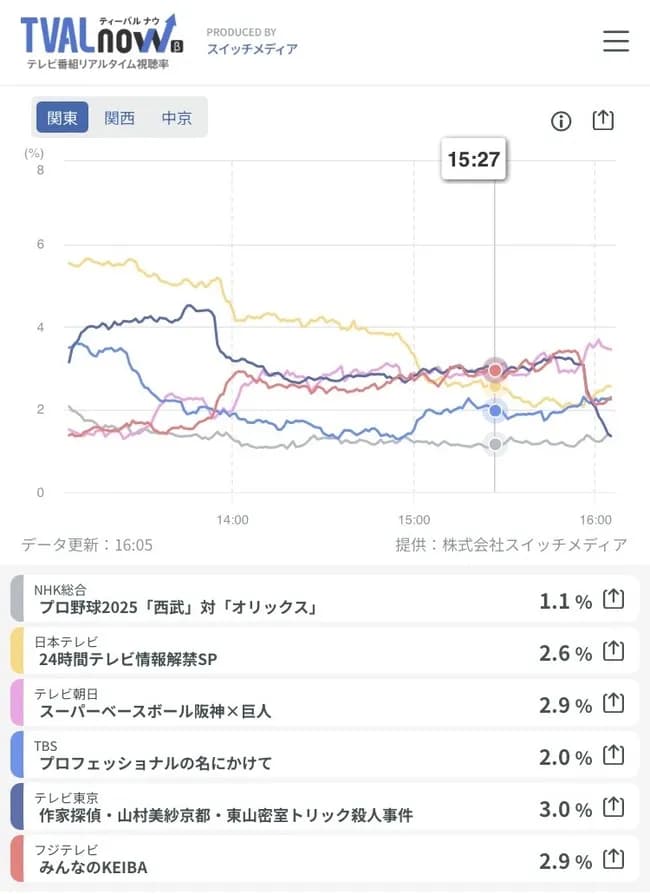650x894 pixels.
Task: Switch to the 関西 region
Action: tap(121, 117)
